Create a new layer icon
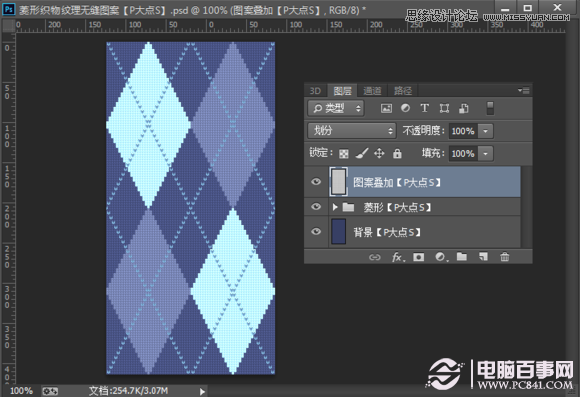 click(483, 257)
